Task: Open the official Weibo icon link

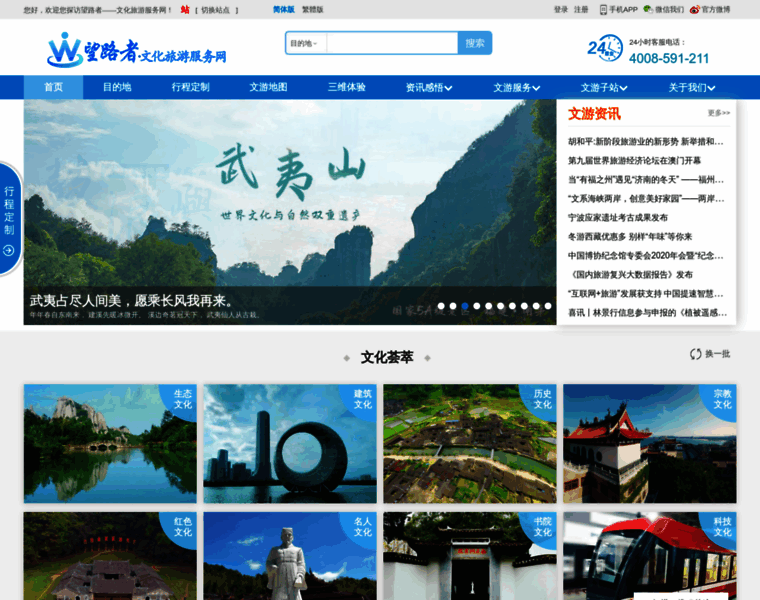Action: click(695, 9)
